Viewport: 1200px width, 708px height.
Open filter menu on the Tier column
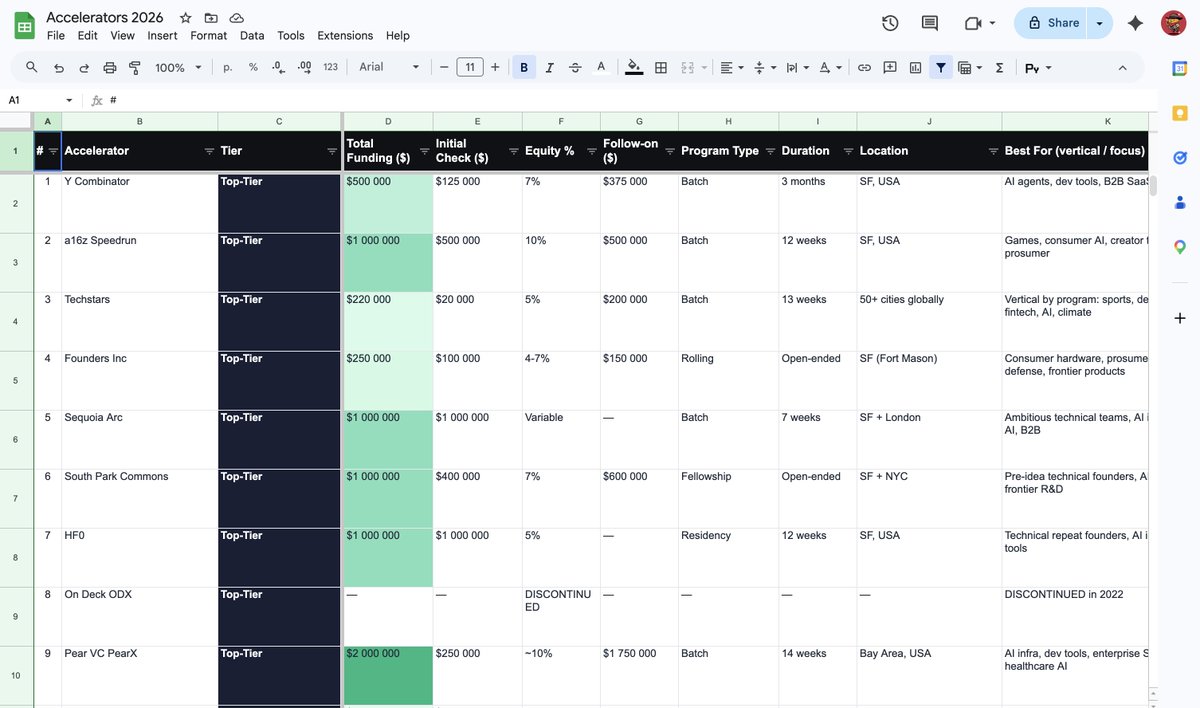click(x=332, y=151)
